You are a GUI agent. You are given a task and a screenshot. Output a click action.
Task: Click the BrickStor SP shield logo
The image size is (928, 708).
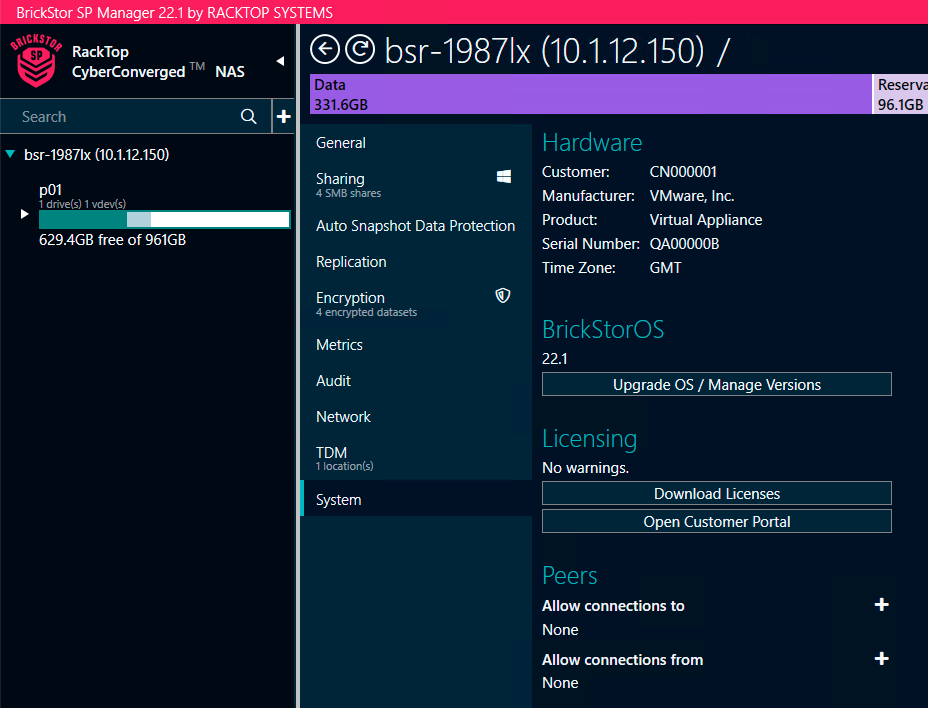click(x=36, y=60)
